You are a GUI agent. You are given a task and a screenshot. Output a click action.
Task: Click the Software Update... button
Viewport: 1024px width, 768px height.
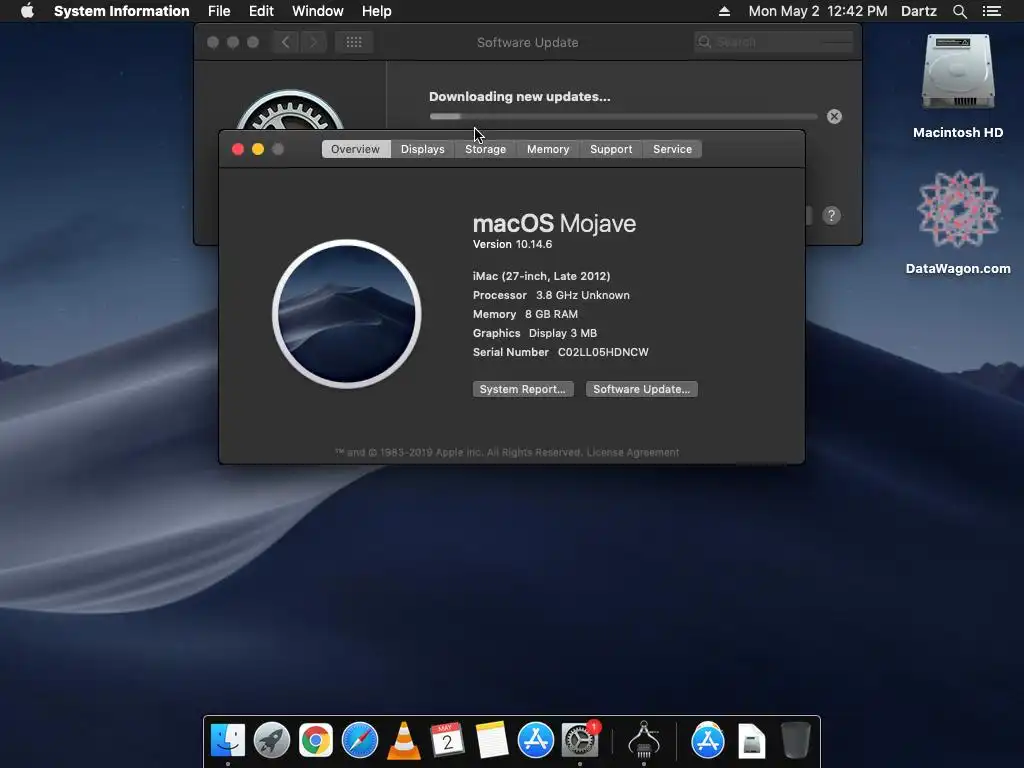tap(641, 389)
